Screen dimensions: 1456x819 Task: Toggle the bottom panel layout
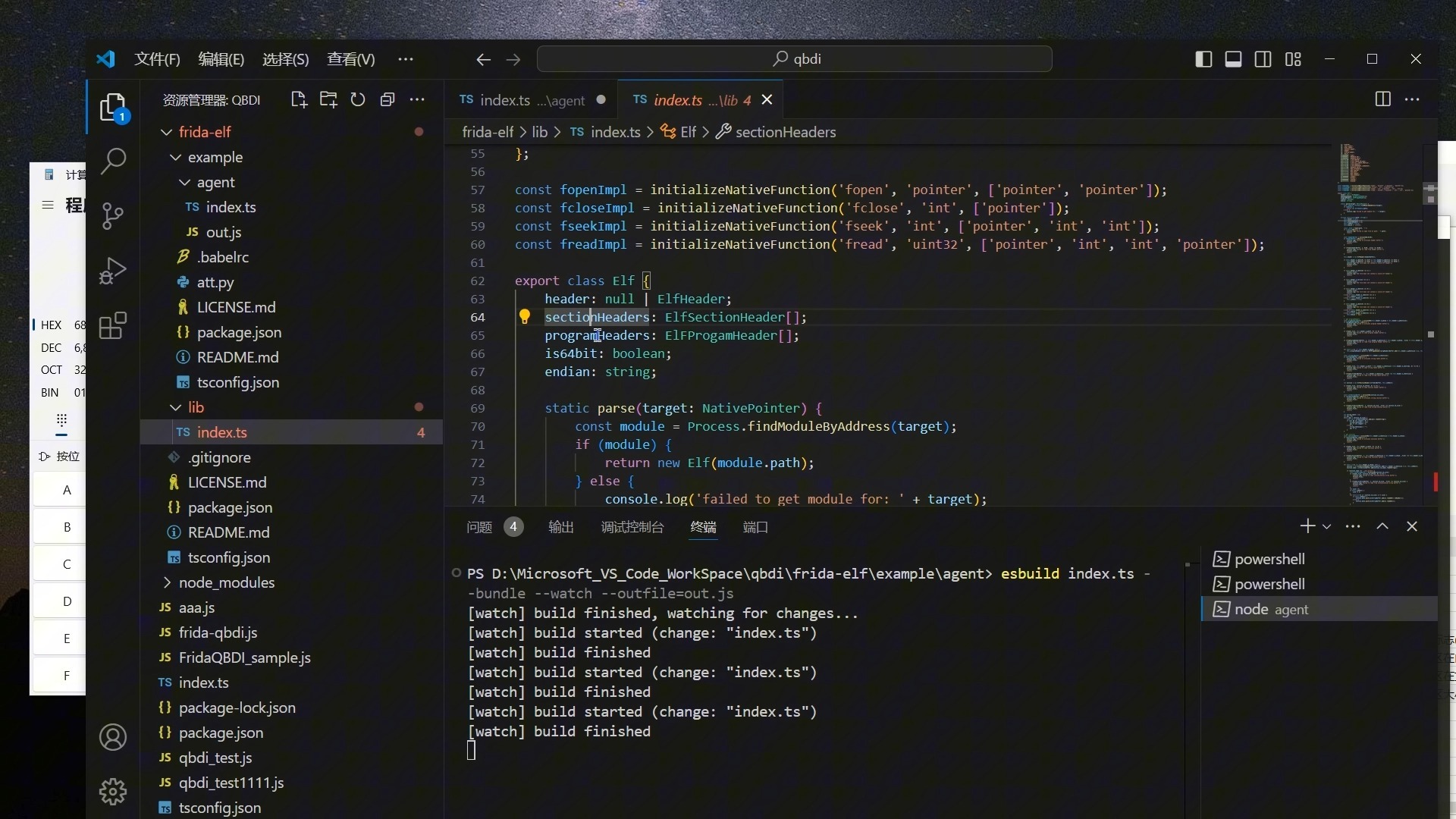pos(1233,59)
